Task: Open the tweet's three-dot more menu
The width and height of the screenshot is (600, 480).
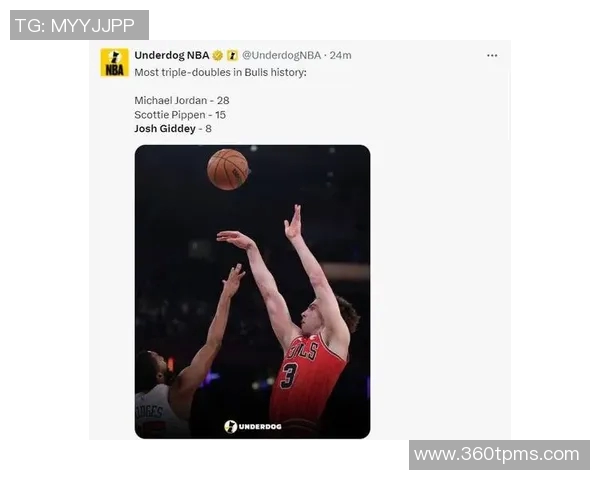Action: pyautogui.click(x=492, y=56)
